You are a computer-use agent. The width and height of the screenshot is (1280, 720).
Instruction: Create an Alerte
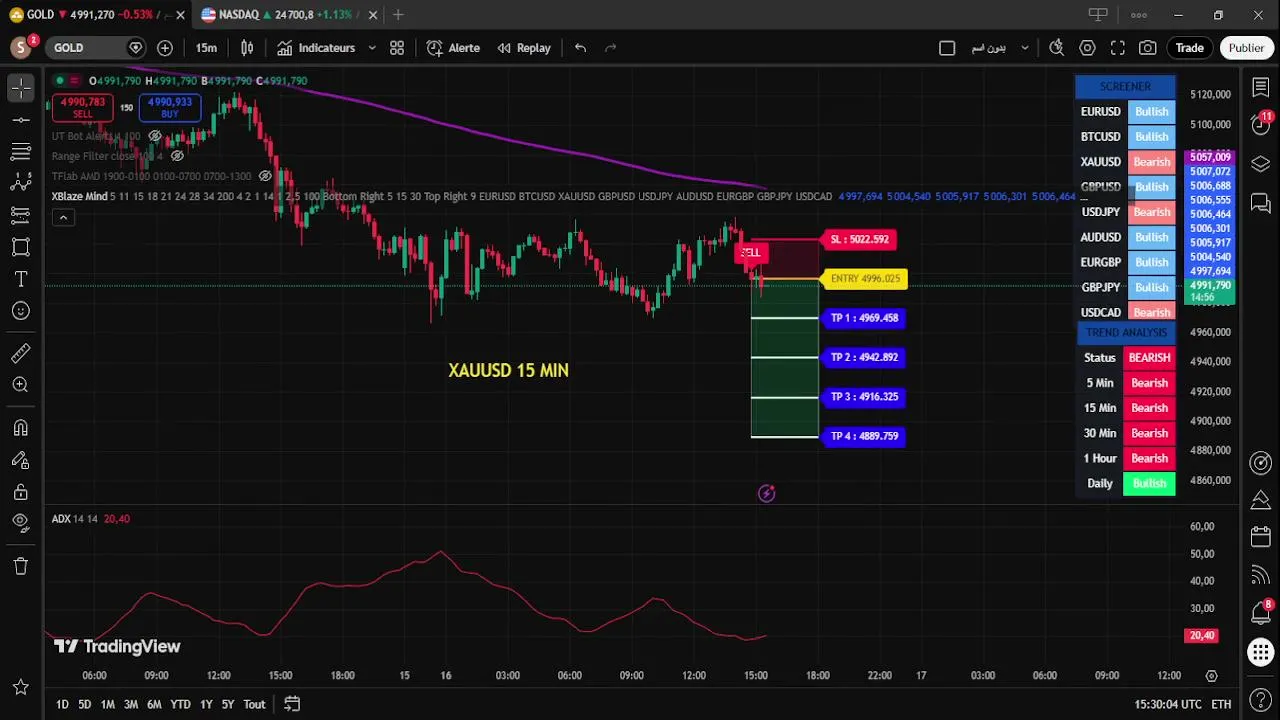pyautogui.click(x=453, y=48)
